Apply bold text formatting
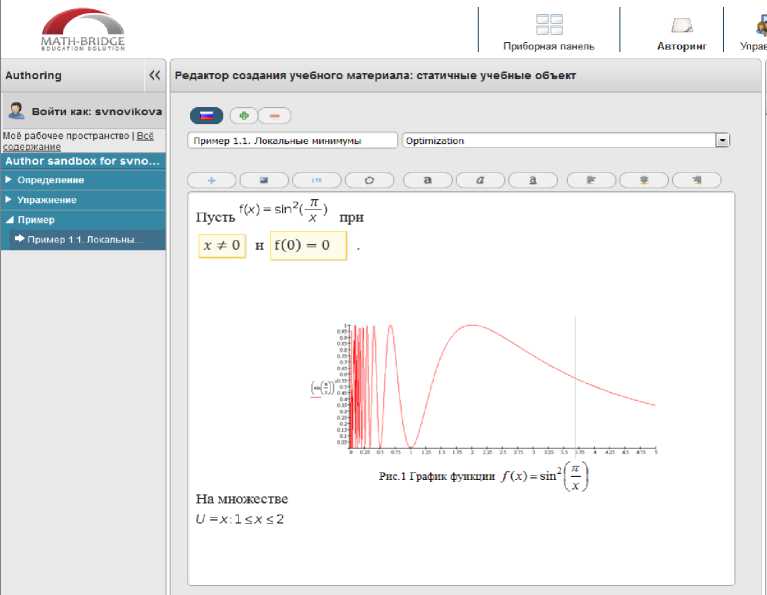 coord(428,180)
